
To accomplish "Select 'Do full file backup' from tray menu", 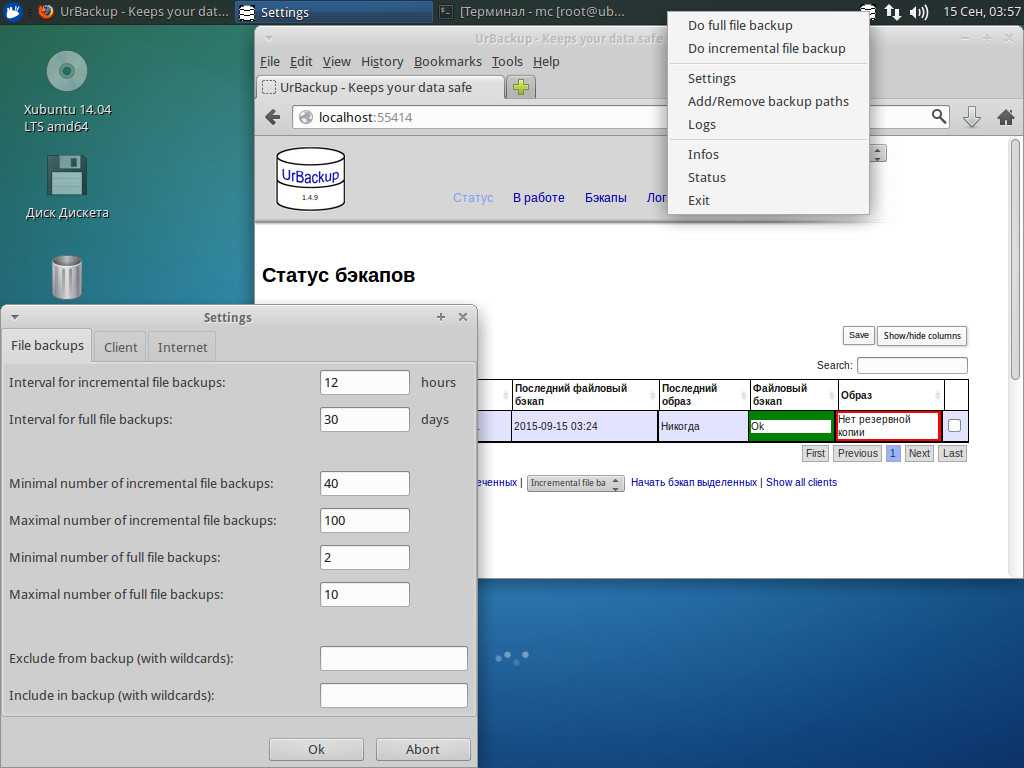I will tap(740, 25).
